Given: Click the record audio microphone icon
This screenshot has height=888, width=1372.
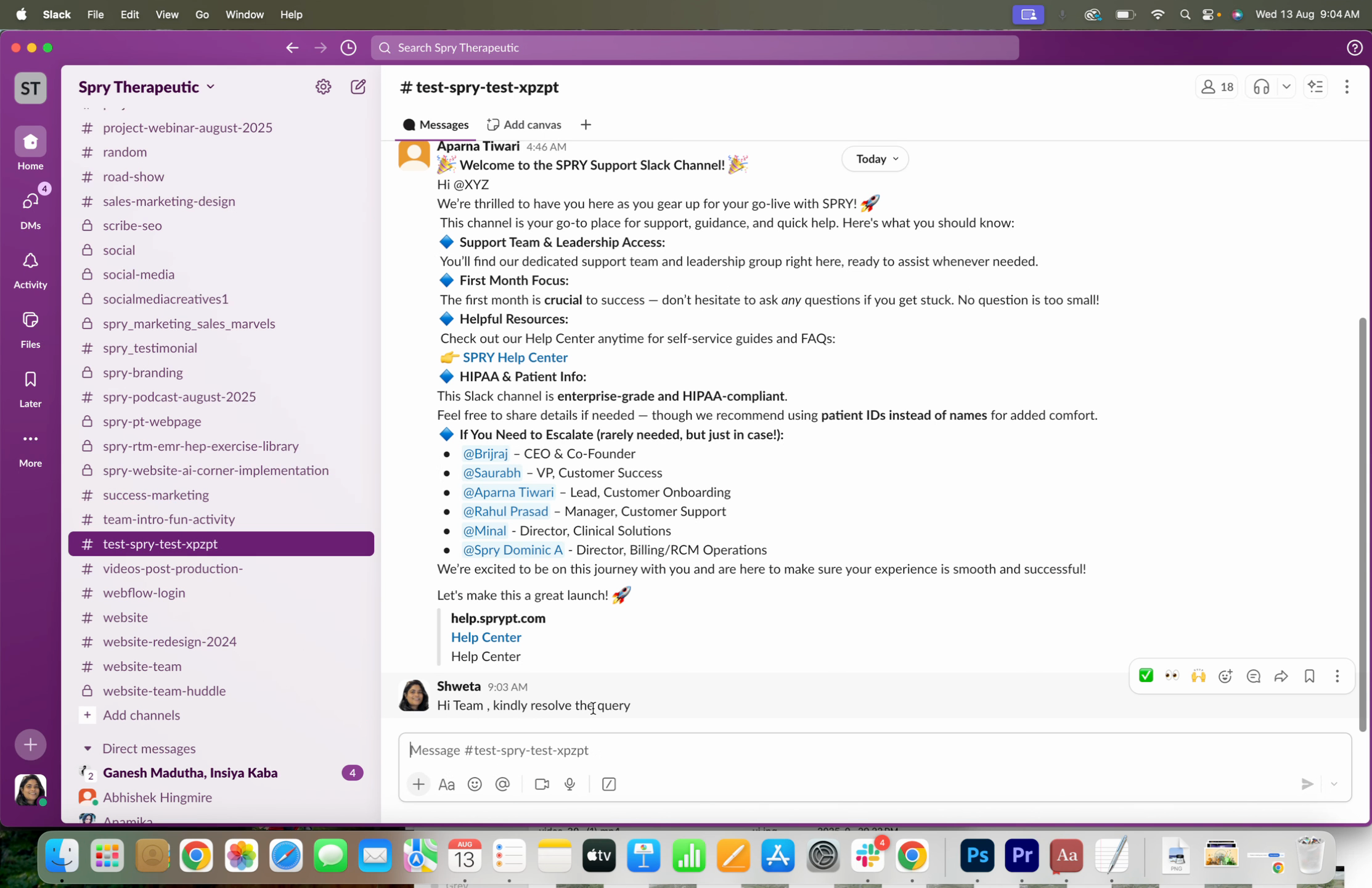Looking at the screenshot, I should coord(570,784).
